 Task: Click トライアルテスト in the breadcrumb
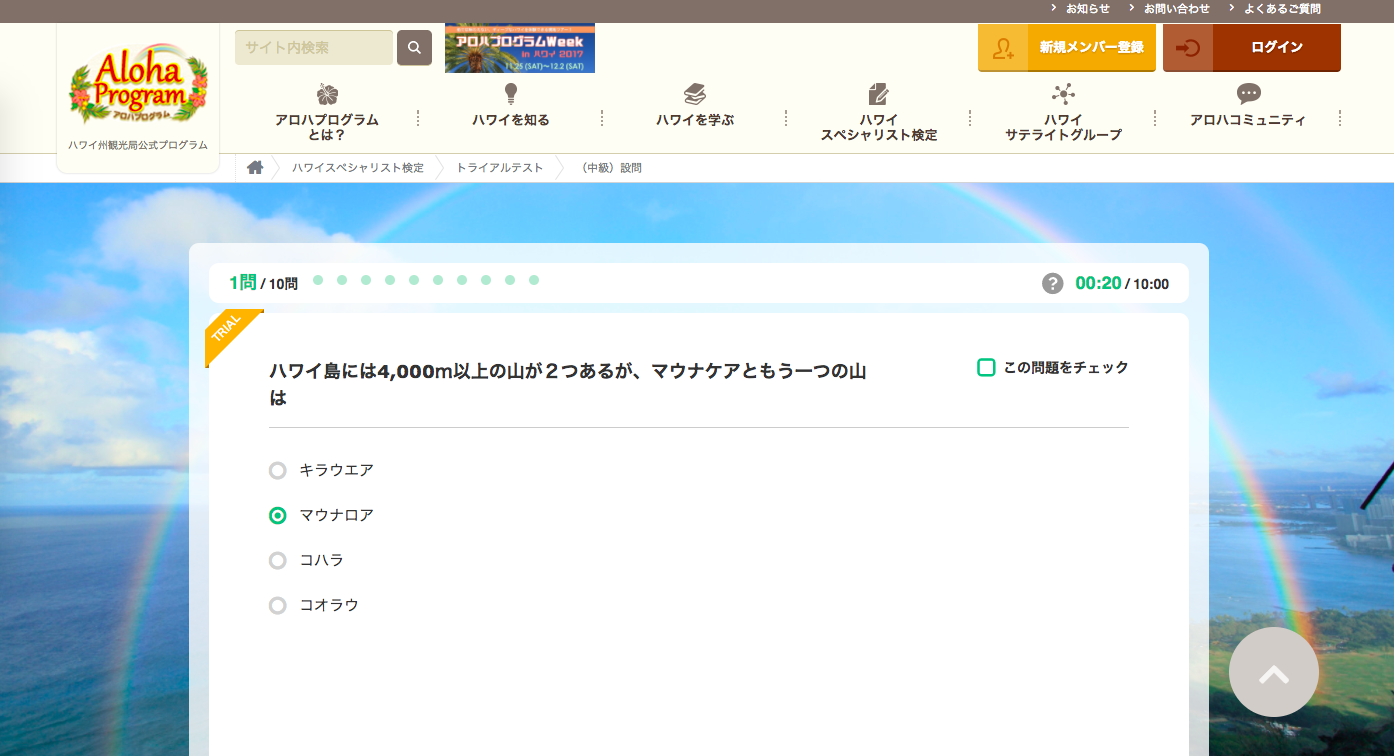[500, 168]
